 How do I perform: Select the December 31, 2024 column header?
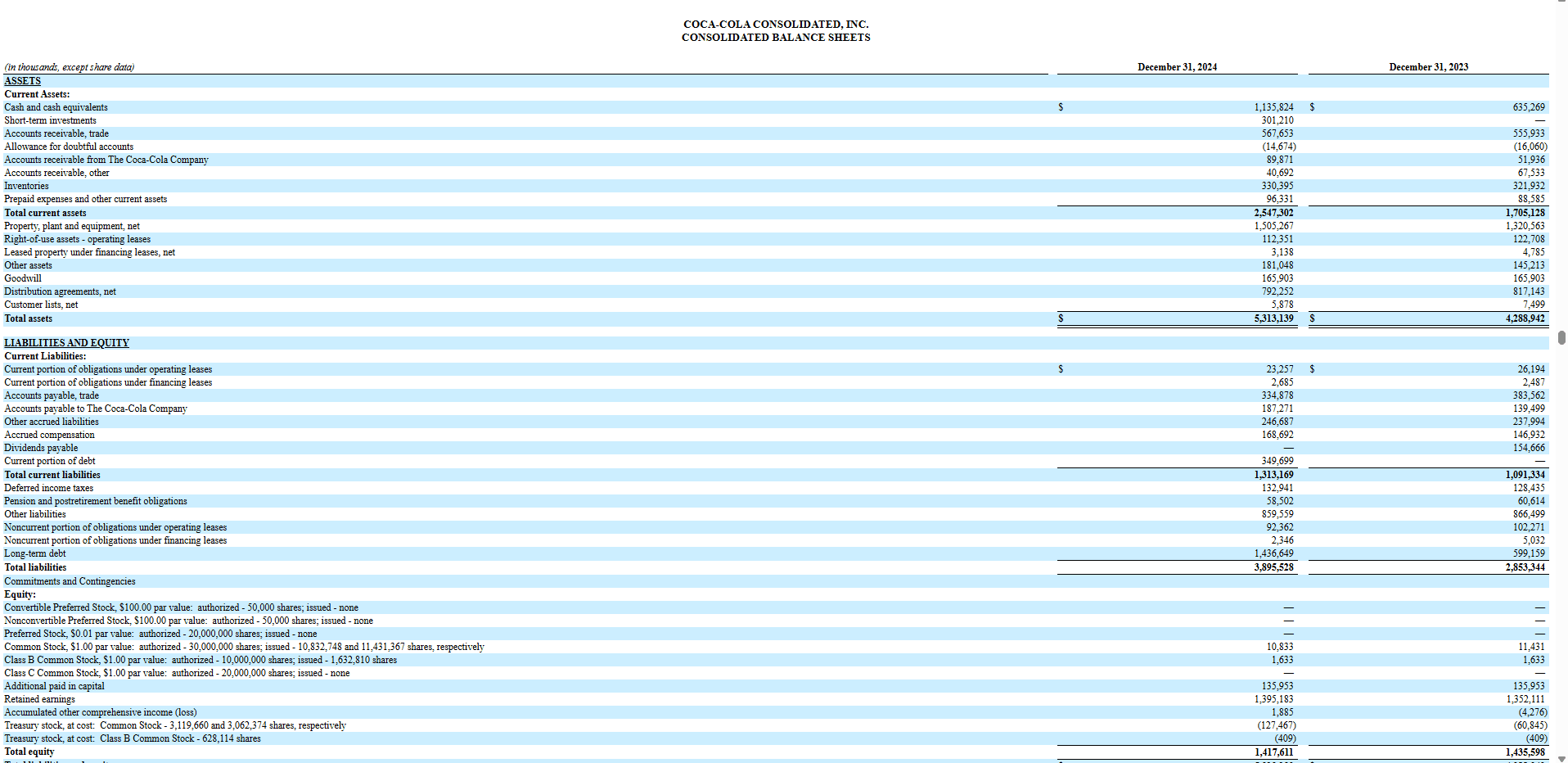(x=1176, y=67)
